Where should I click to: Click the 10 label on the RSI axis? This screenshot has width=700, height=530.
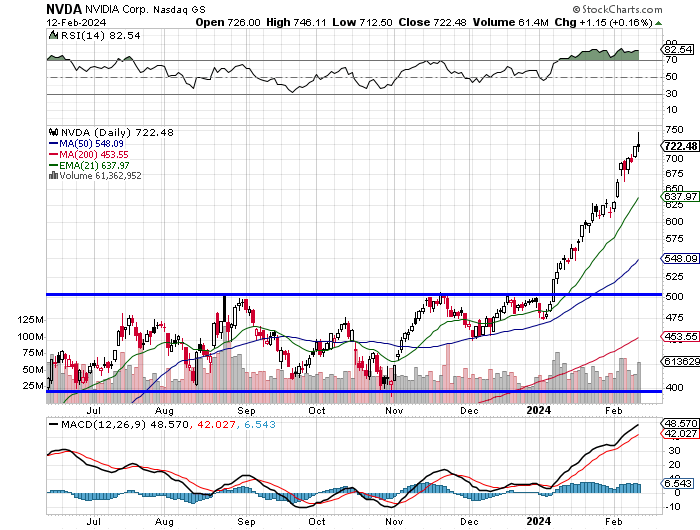pos(671,110)
